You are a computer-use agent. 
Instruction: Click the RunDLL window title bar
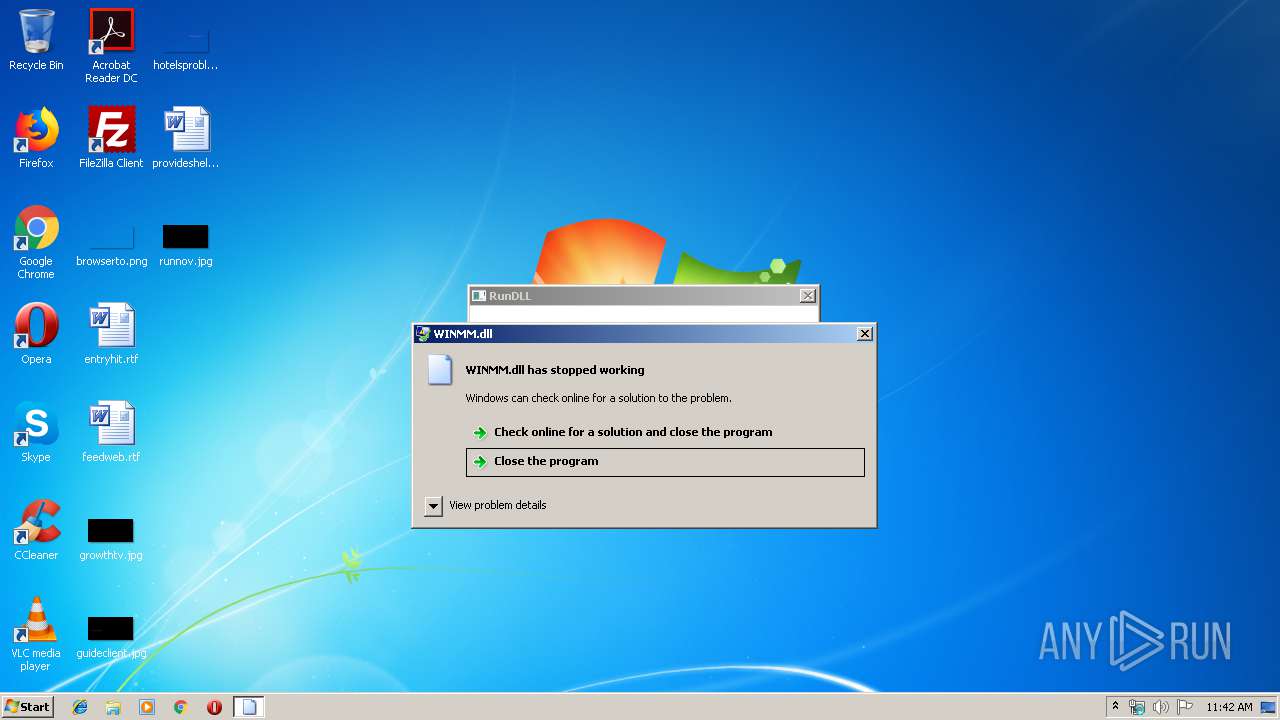point(643,295)
